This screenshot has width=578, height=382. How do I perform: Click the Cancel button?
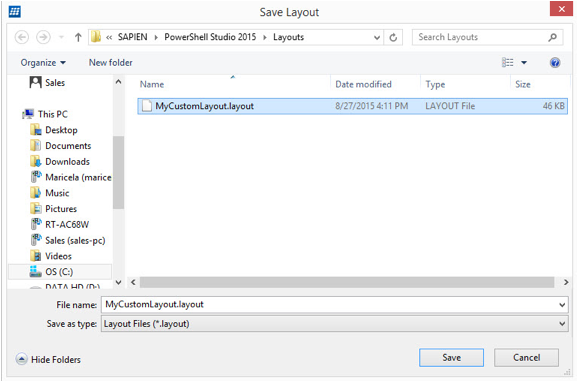pos(526,358)
